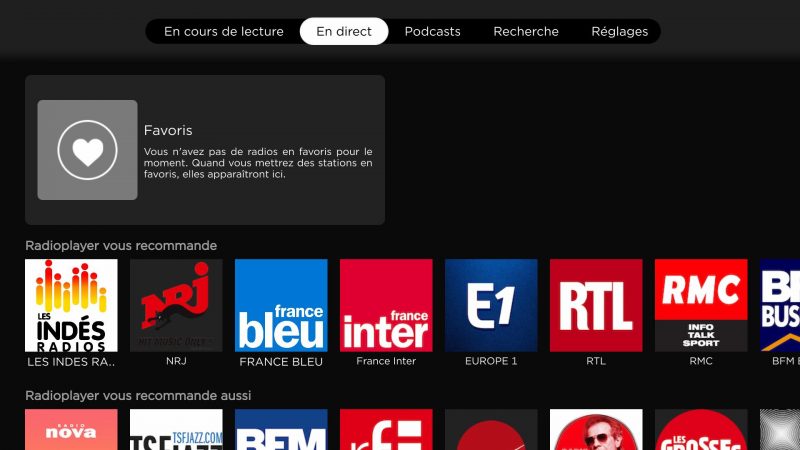Switch to the En cours de lecture tab
800x450 pixels.
coord(223,32)
